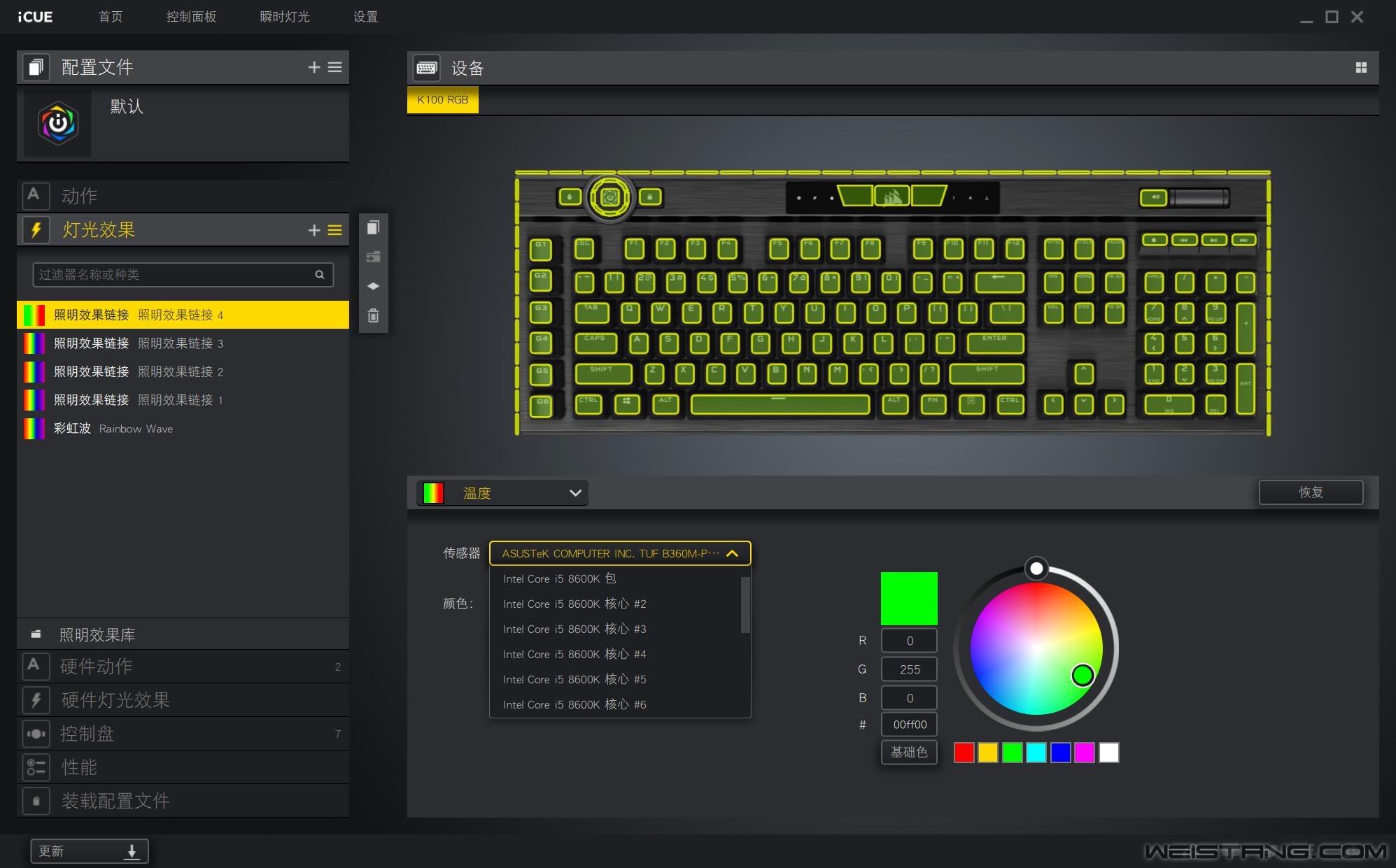This screenshot has height=868, width=1396.
Task: Click the brightness ring handle on color wheel
Action: click(x=1036, y=569)
